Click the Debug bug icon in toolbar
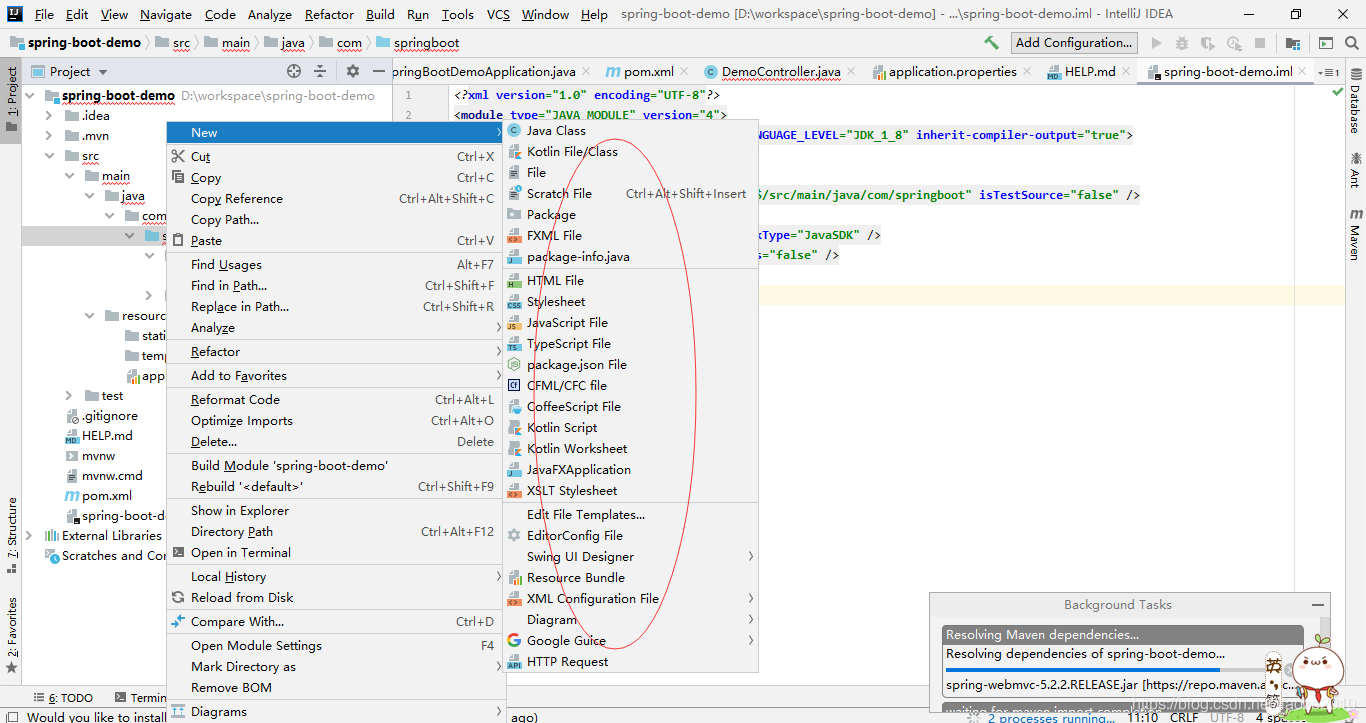 pyautogui.click(x=1182, y=43)
